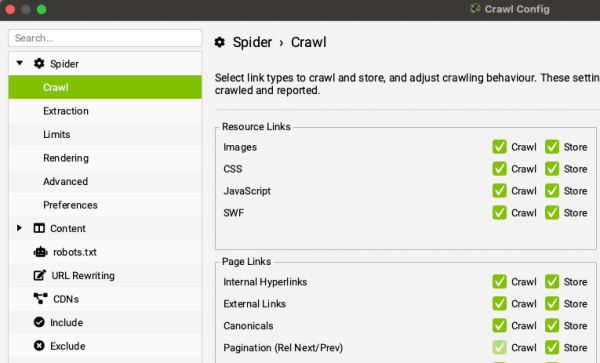Open the Advanced settings
Image resolution: width=600 pixels, height=363 pixels.
tap(105, 181)
